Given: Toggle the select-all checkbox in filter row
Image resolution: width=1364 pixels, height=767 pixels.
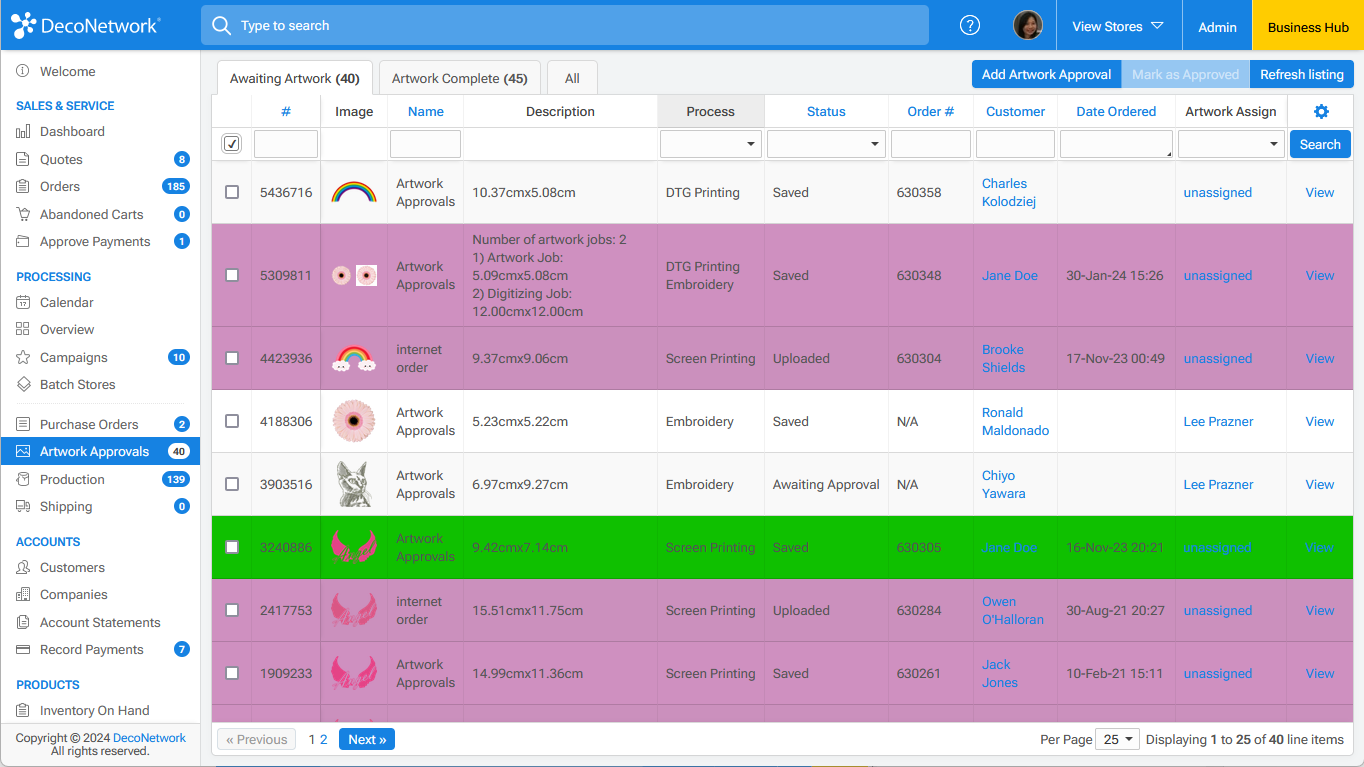Looking at the screenshot, I should 232,144.
